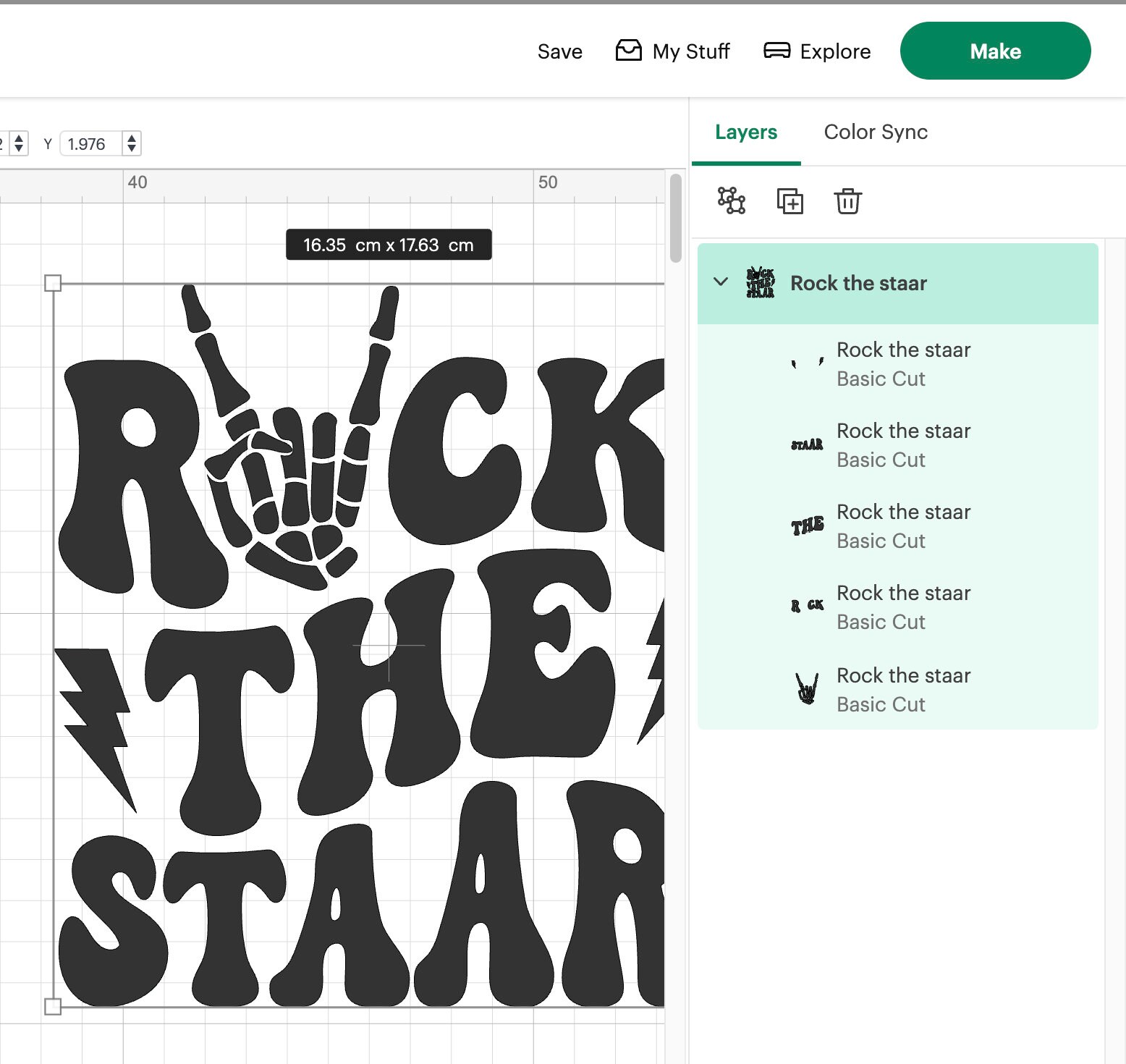Open the Explore section
1126x1064 pixels.
pos(816,51)
